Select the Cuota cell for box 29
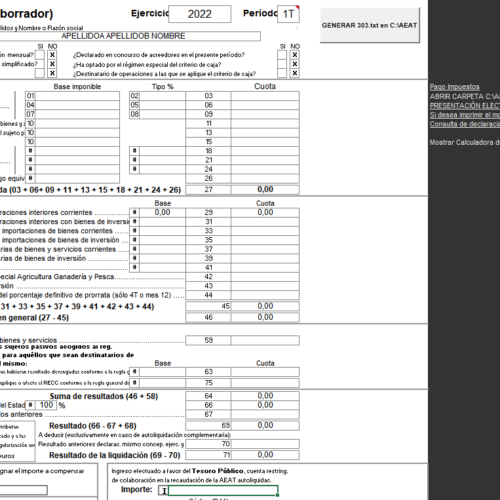 [265, 212]
